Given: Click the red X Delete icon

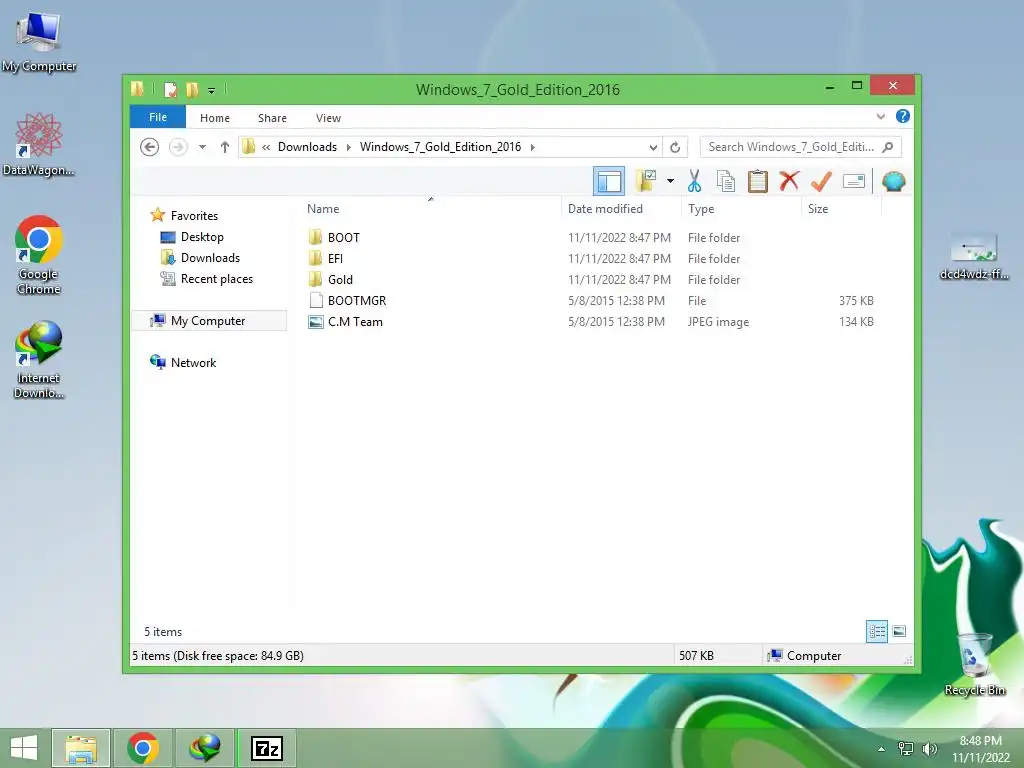Looking at the screenshot, I should (789, 180).
